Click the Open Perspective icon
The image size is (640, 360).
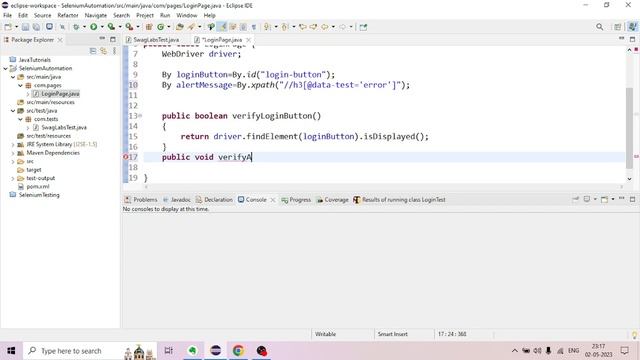(618, 27)
